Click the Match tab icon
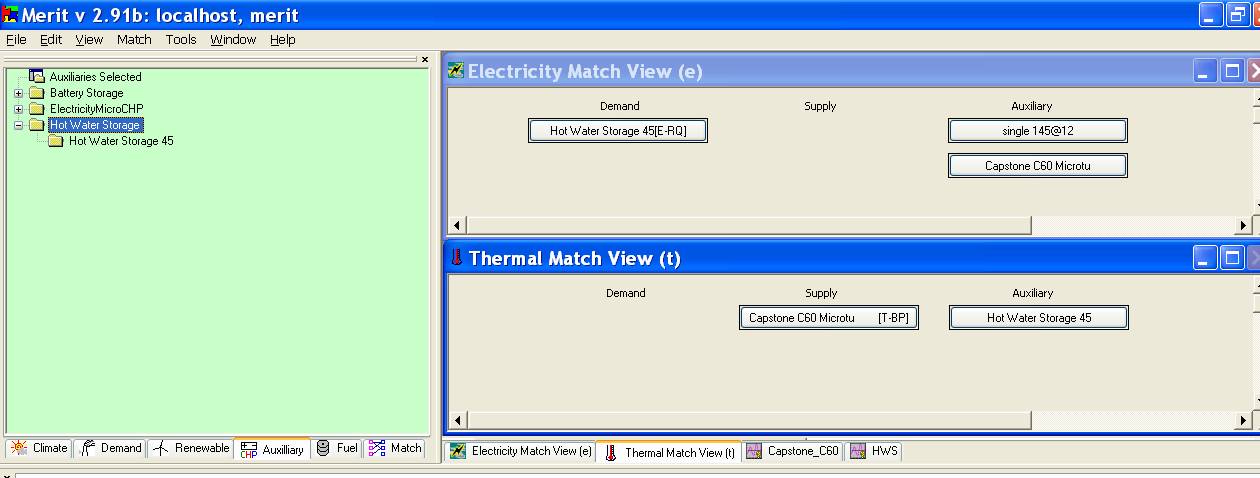The width and height of the screenshot is (1260, 478). click(377, 448)
